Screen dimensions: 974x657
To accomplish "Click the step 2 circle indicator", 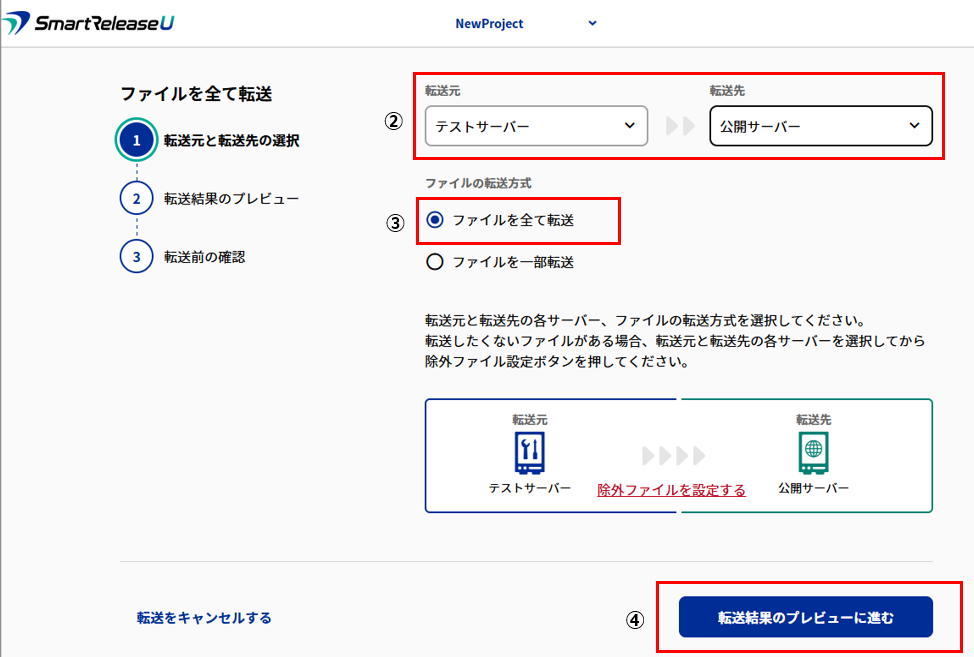I will [x=137, y=199].
